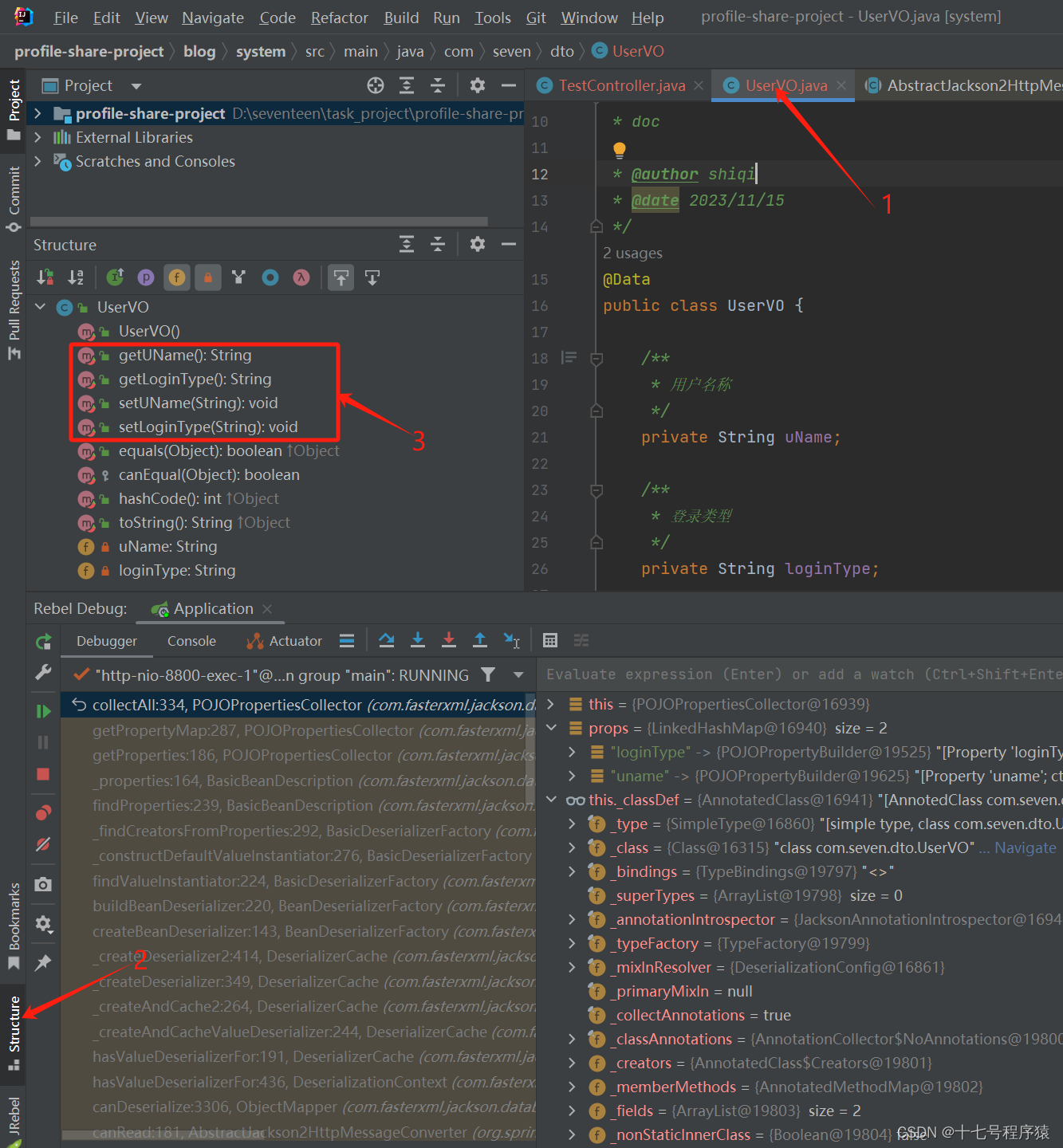
Task: Open Commit tool window sidebar button
Action: coord(14,200)
